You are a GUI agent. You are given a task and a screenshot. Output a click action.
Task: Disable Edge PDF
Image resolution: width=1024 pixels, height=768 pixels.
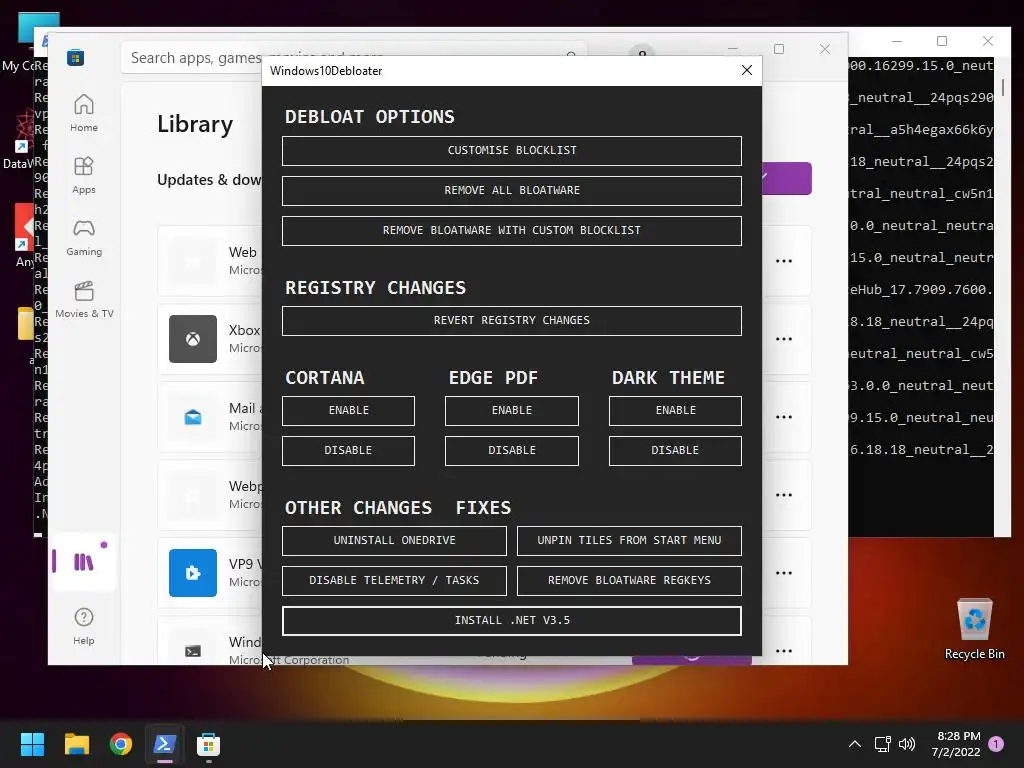pos(511,450)
